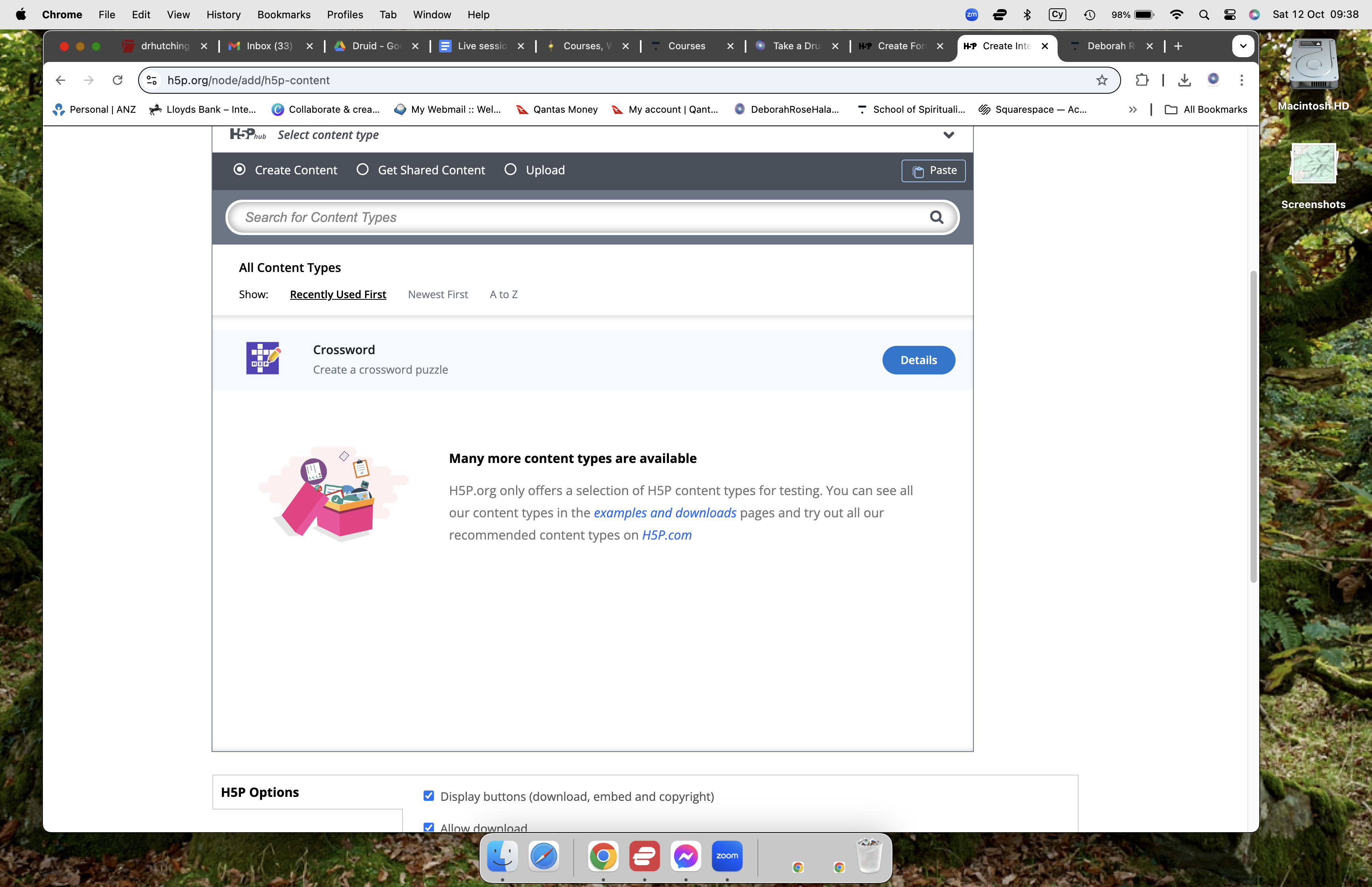The image size is (1372, 887).
Task: Click the address bar URL
Action: (x=248, y=80)
